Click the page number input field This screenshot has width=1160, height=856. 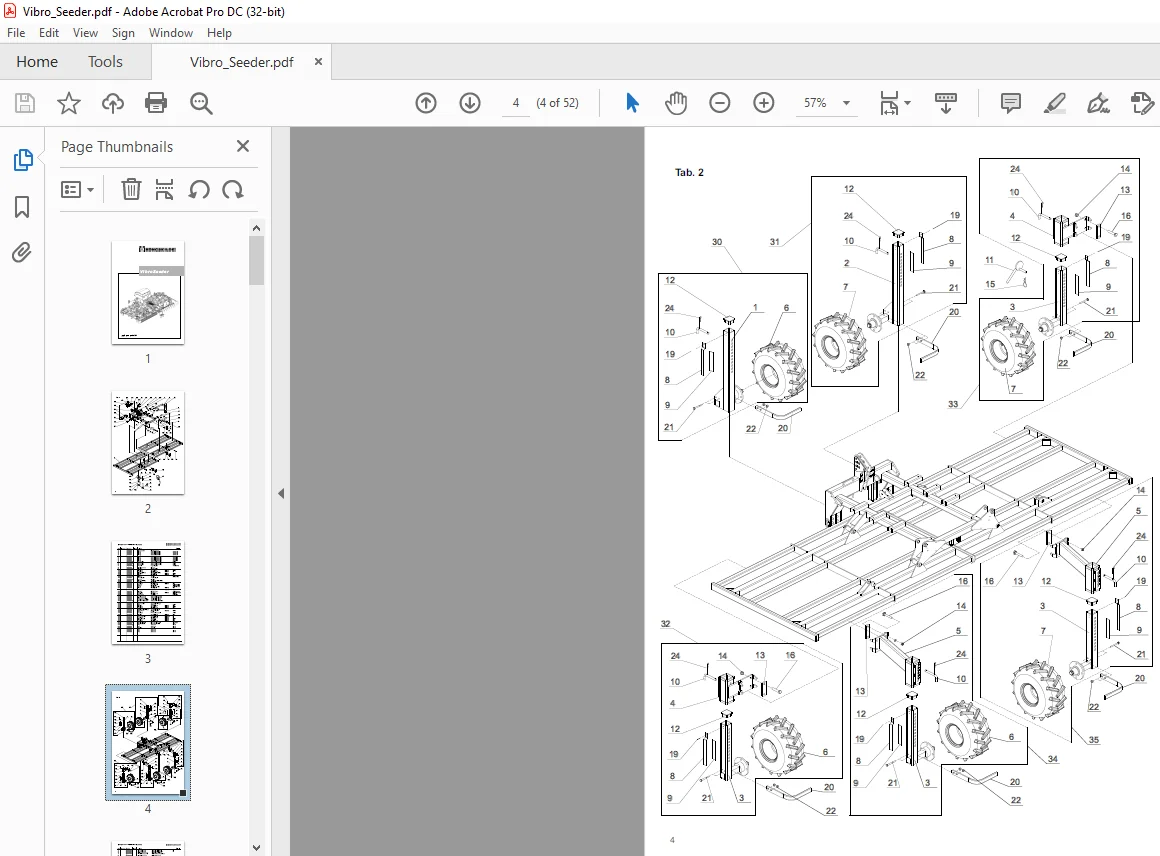(516, 103)
